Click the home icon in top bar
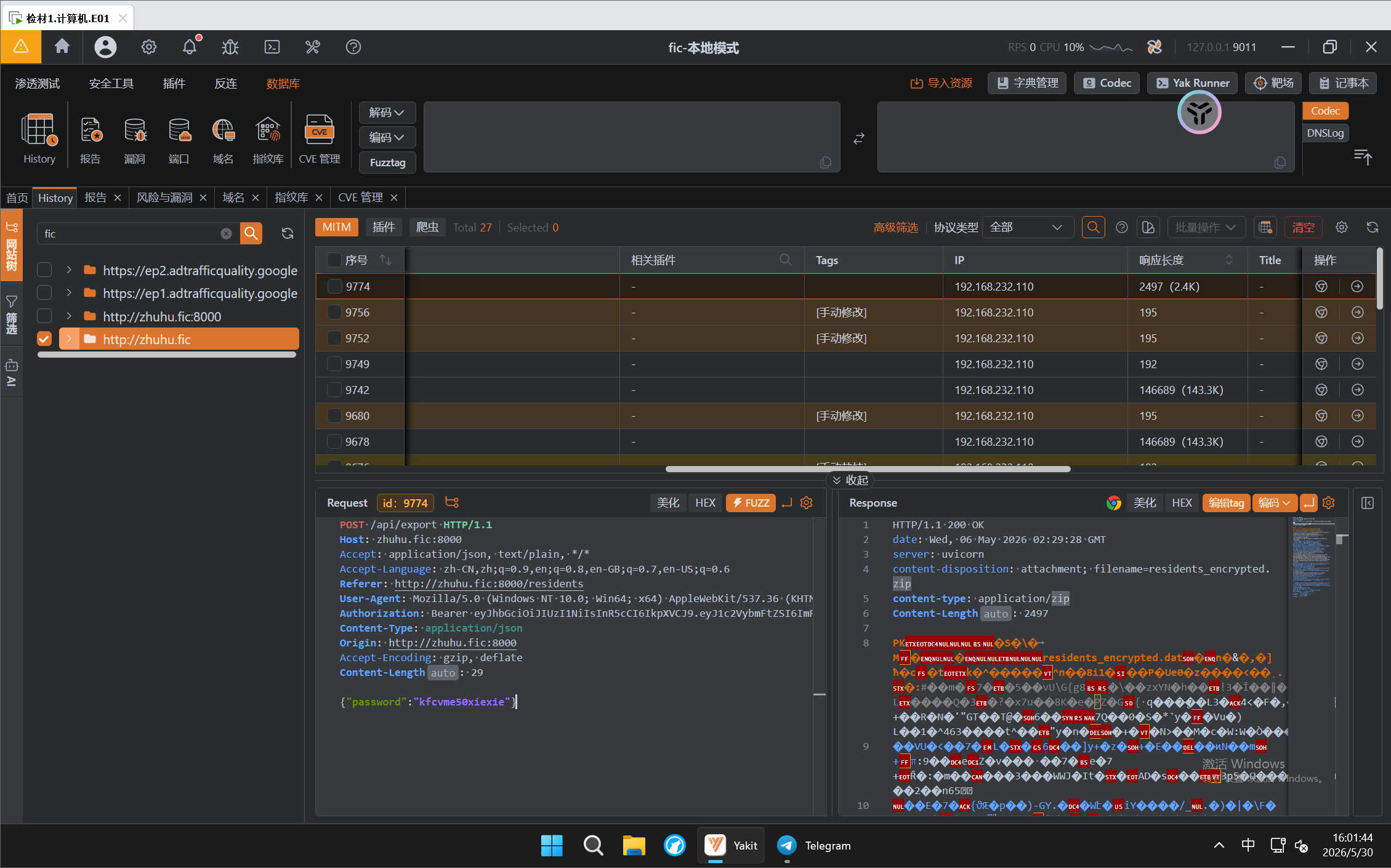 tap(62, 47)
